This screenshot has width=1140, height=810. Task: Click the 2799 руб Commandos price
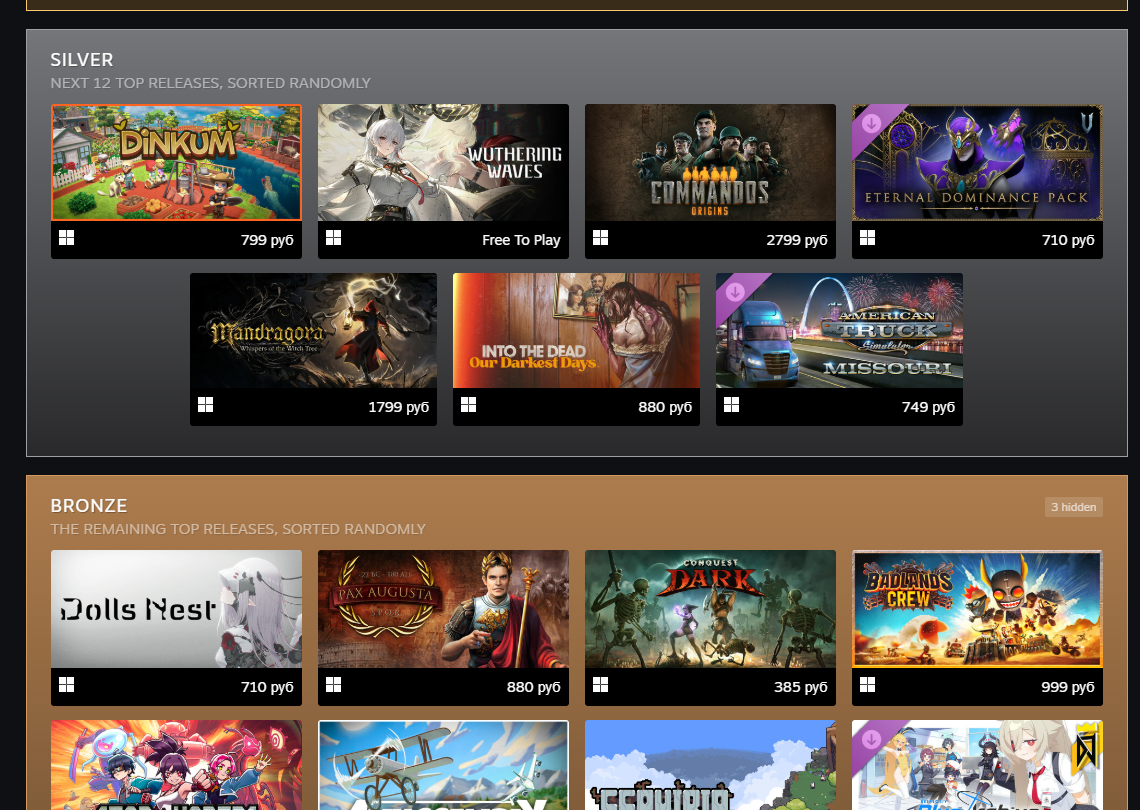(796, 240)
